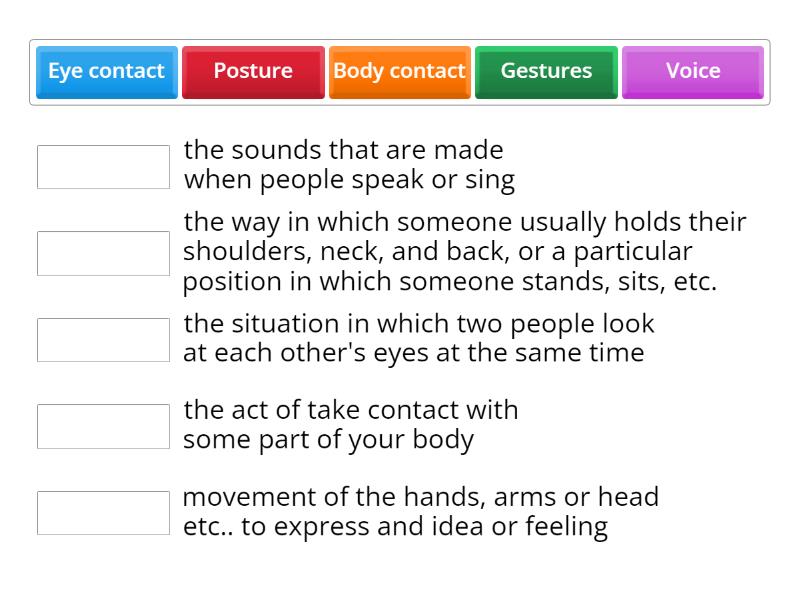Screen dimensions: 800x600
Task: Select the Posture tile
Action: [x=253, y=71]
